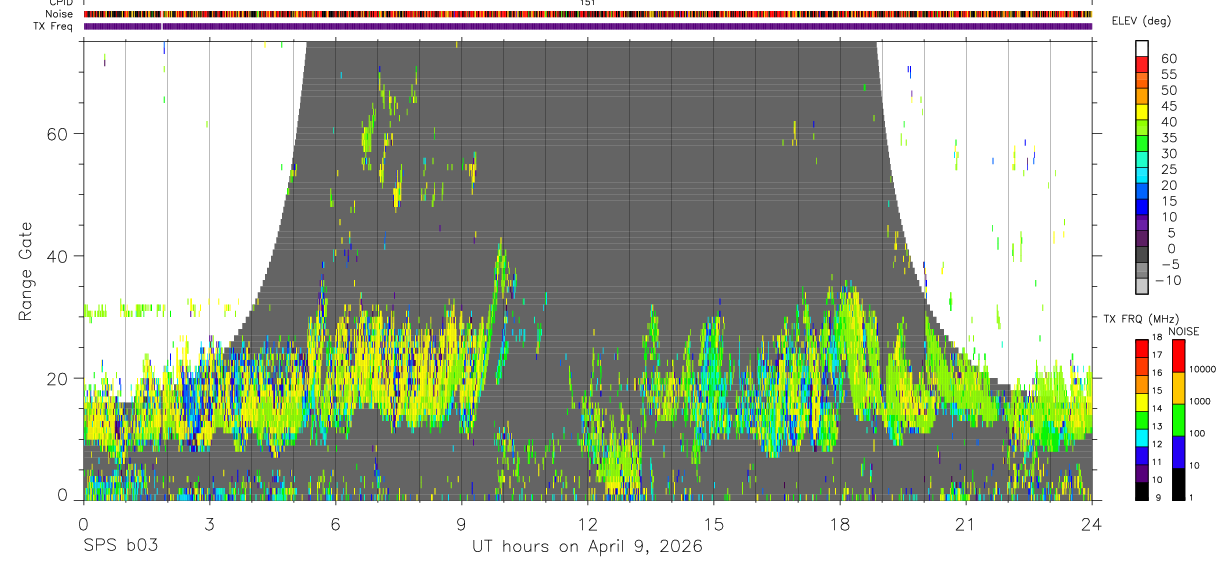Screen dimensions: 1228x567
Task: Click the 'UT hours on April 9, 2026' axis title
Action: coord(587,547)
